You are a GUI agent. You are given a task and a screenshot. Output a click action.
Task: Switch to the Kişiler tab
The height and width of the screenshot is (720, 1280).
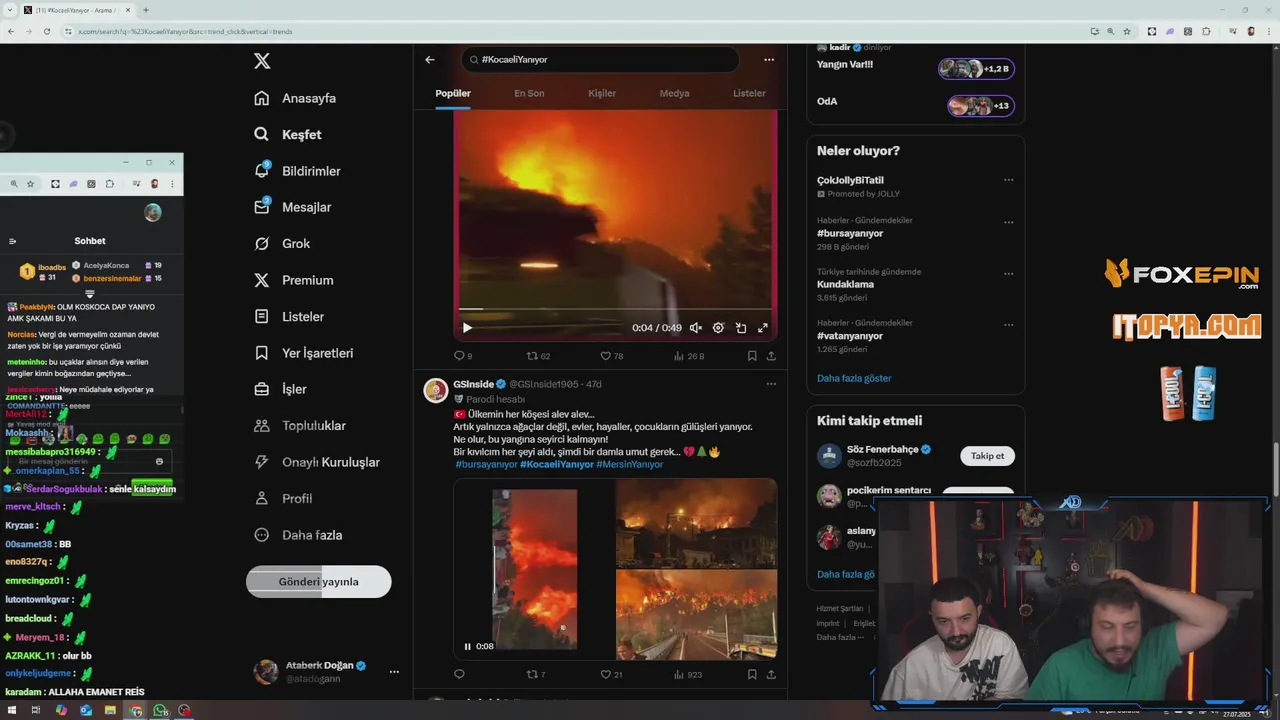tap(602, 93)
